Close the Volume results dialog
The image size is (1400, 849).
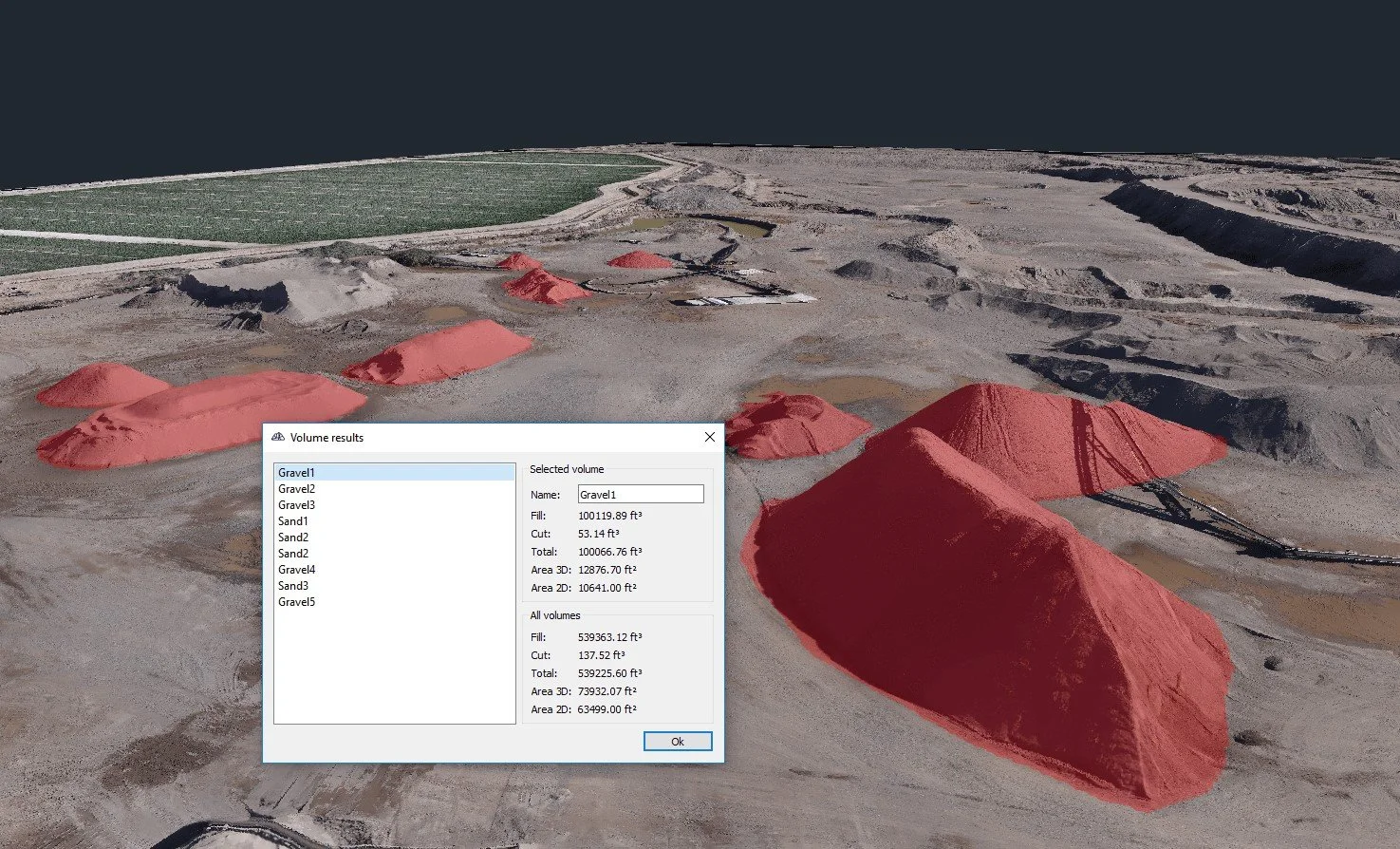pyautogui.click(x=709, y=437)
